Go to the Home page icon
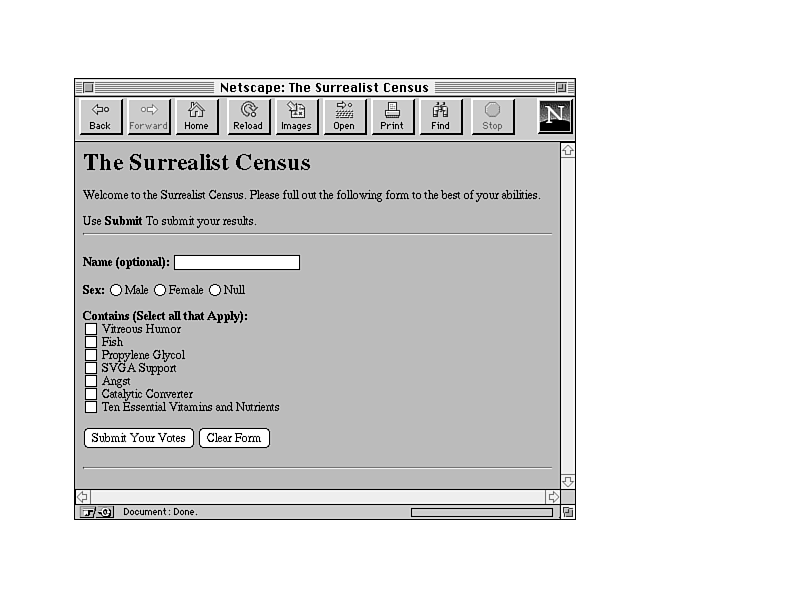Screen dimensions: 800x600 click(x=196, y=116)
